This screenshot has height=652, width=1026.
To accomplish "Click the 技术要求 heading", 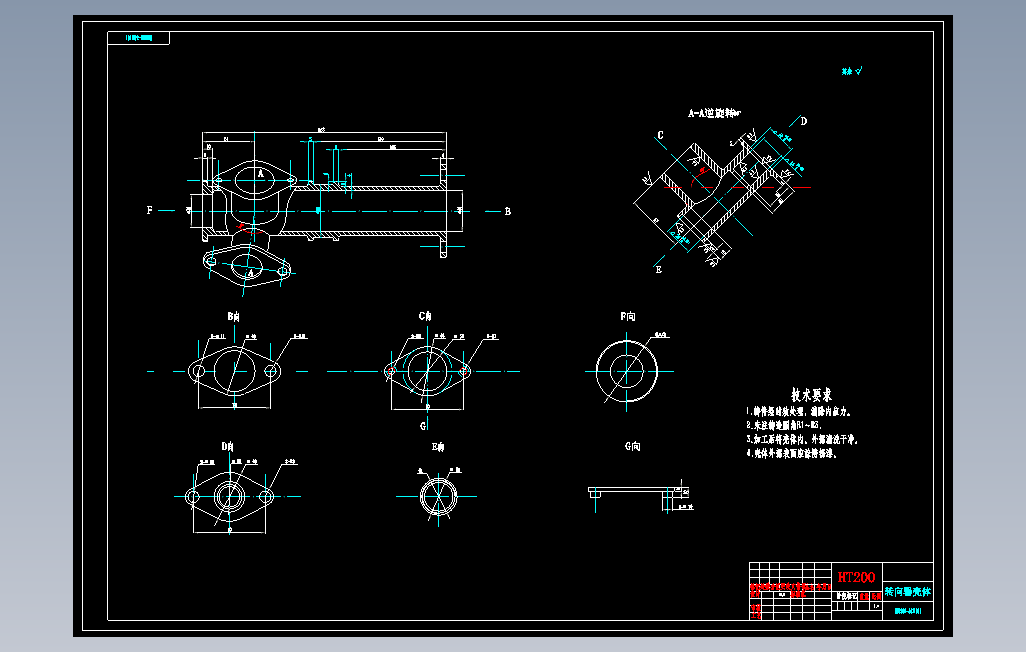I will 811,395.
